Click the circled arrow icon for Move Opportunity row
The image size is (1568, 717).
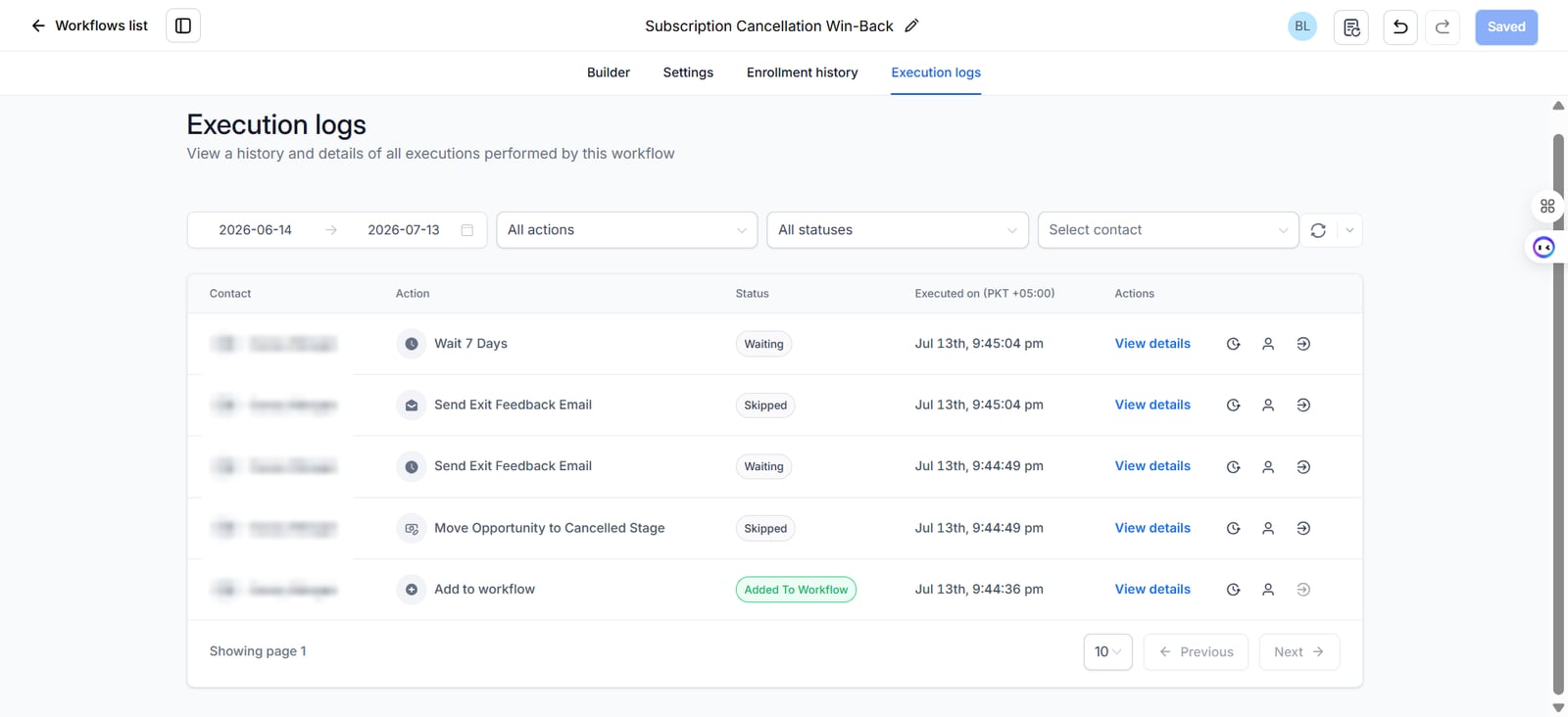tap(1303, 528)
